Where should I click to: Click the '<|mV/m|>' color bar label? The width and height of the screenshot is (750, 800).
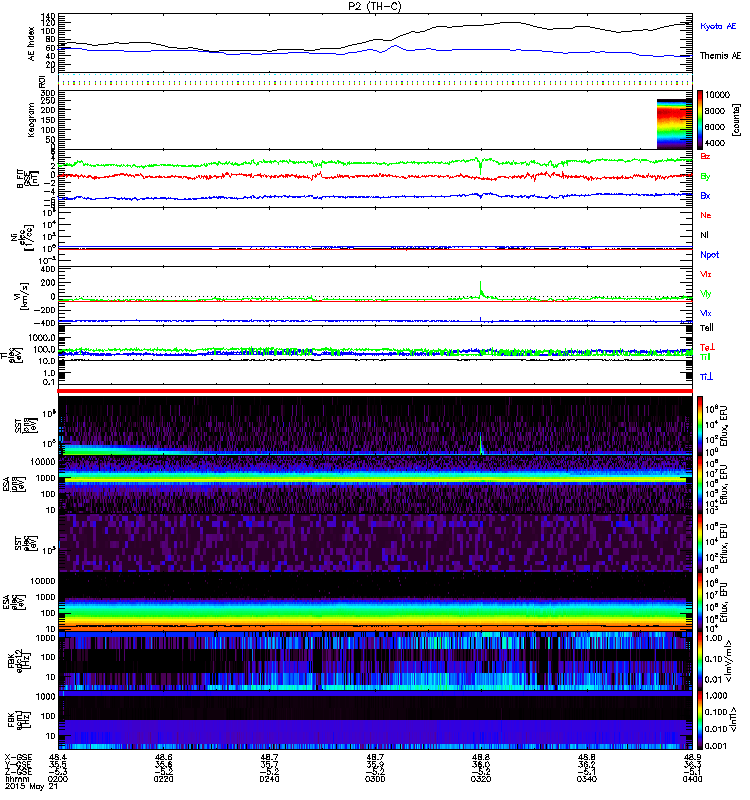729,661
